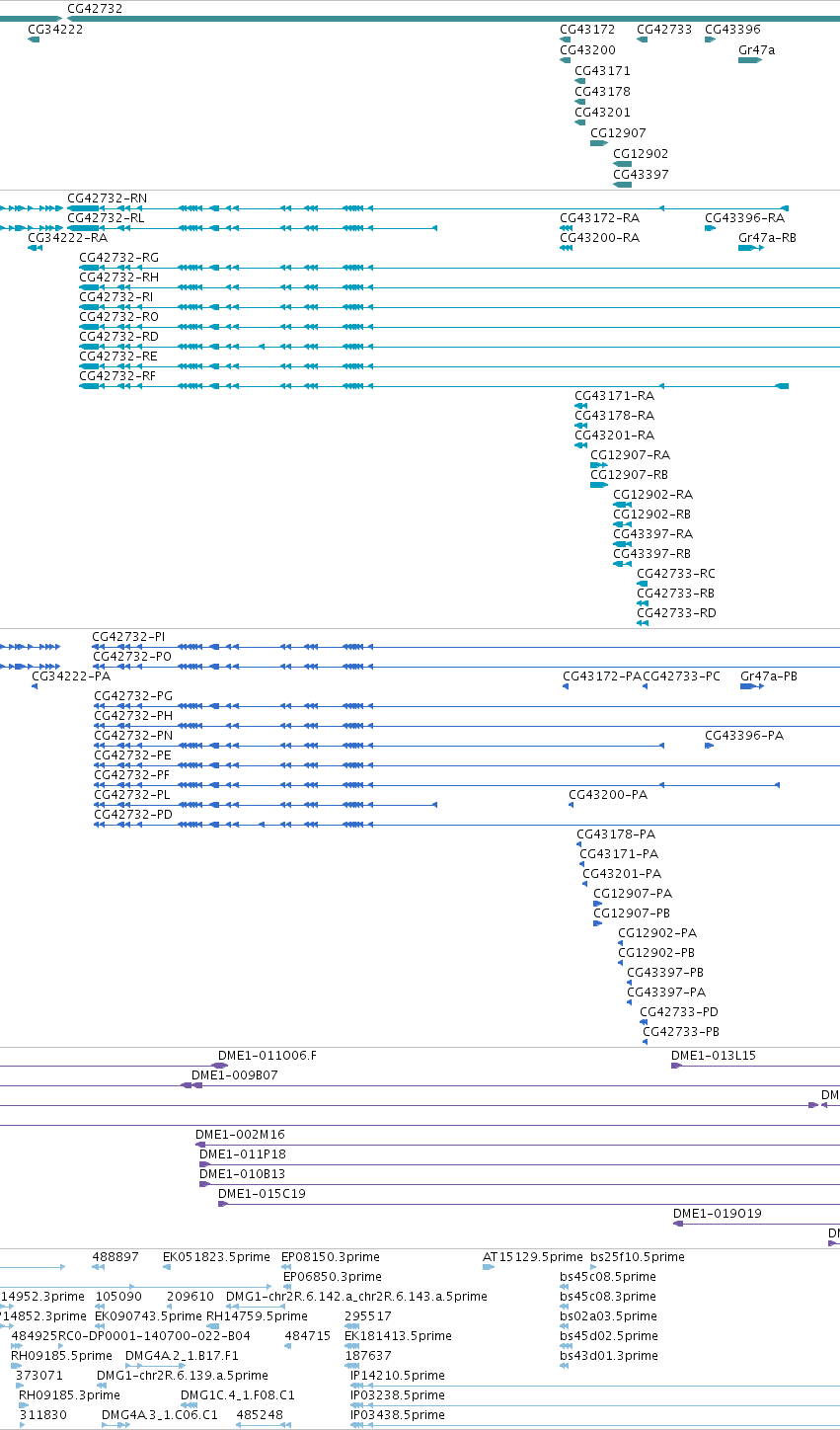Screen dimensions: 840x1430
Task: Click the DME1-013L15 clone label
Action: coord(714,1056)
